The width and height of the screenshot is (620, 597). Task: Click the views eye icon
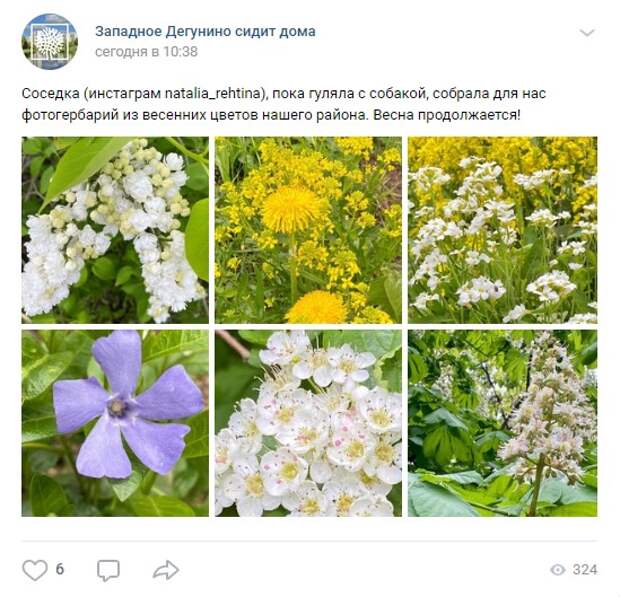coord(558,570)
